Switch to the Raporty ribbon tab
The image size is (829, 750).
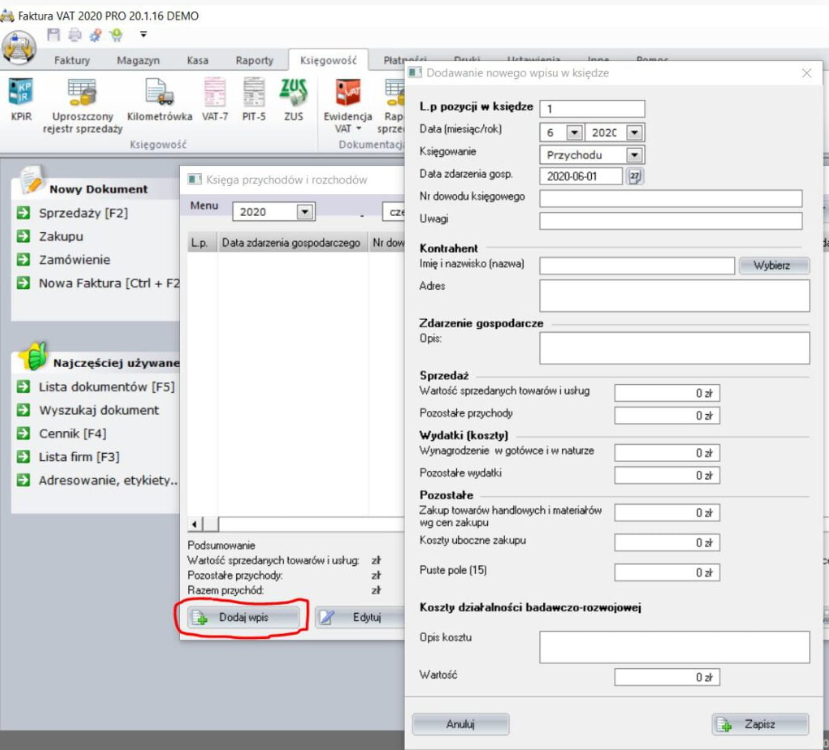coord(254,60)
